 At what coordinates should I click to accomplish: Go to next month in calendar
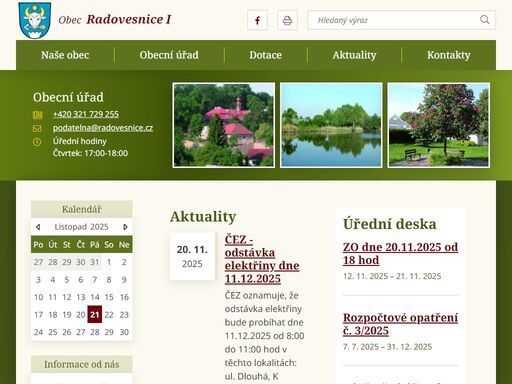(125, 227)
